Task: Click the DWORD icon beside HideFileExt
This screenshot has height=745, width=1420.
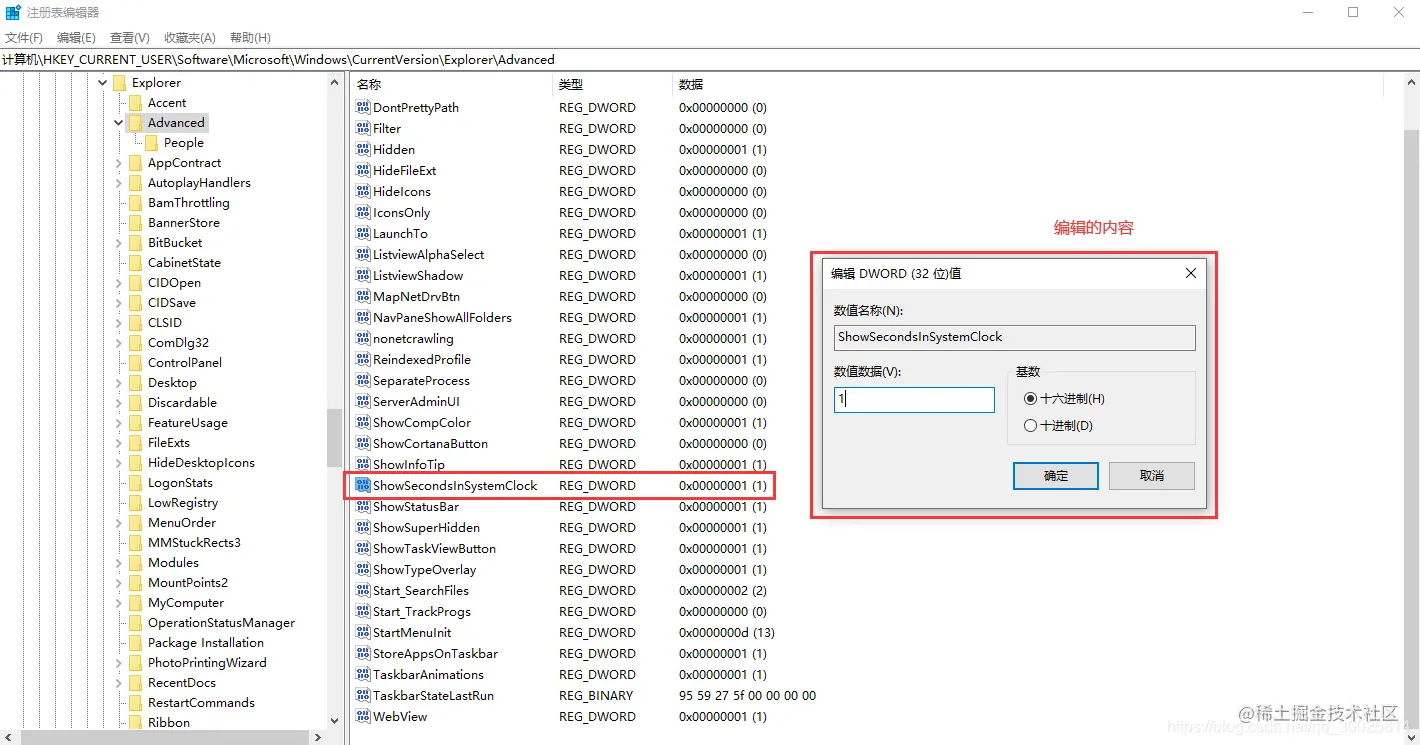Action: coord(363,170)
